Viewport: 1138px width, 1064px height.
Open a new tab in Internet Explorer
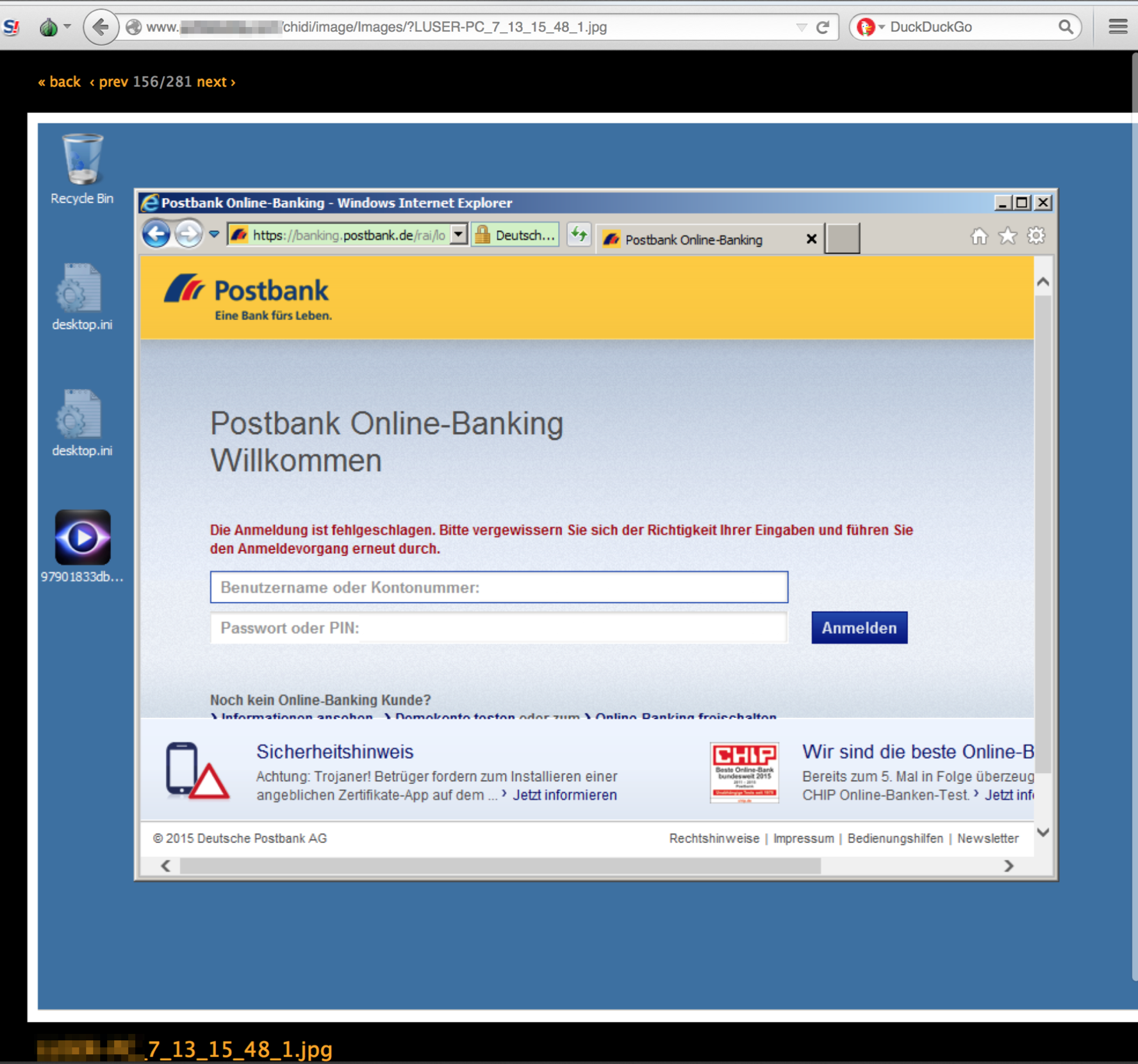[842, 238]
